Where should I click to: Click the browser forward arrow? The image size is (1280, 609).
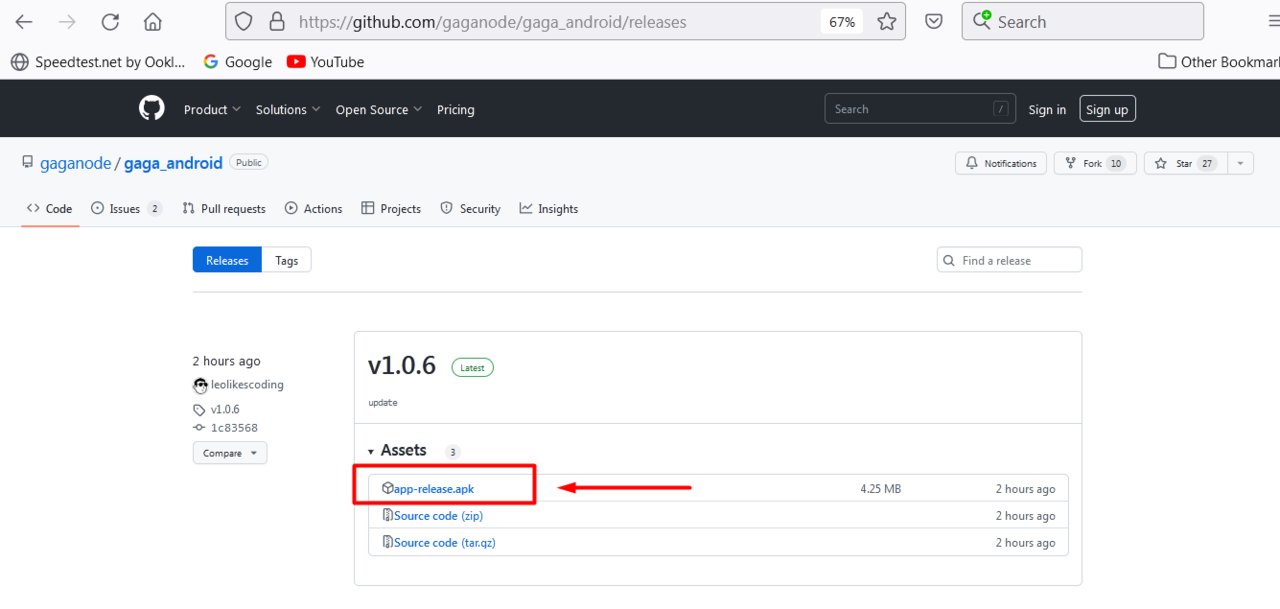tap(67, 22)
